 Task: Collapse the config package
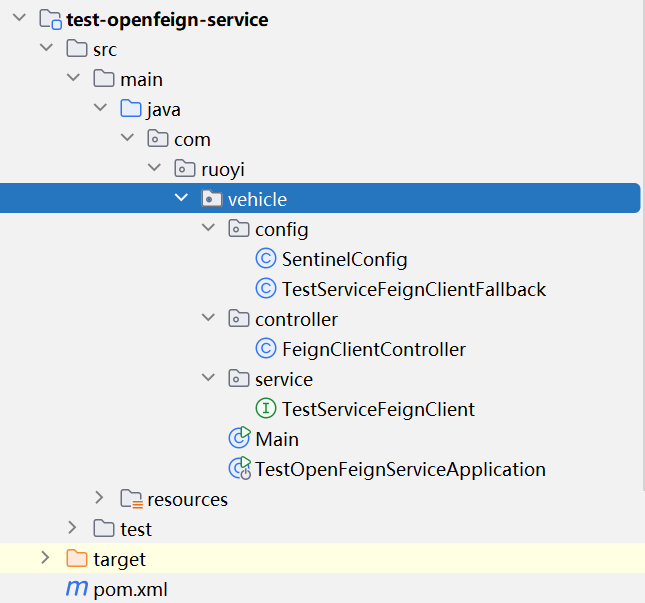pyautogui.click(x=208, y=230)
